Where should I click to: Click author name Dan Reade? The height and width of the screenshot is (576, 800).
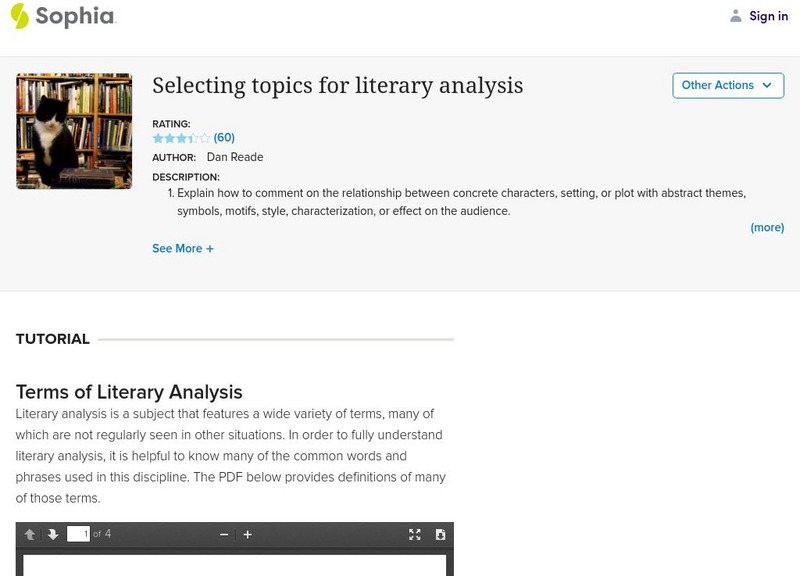pos(235,157)
